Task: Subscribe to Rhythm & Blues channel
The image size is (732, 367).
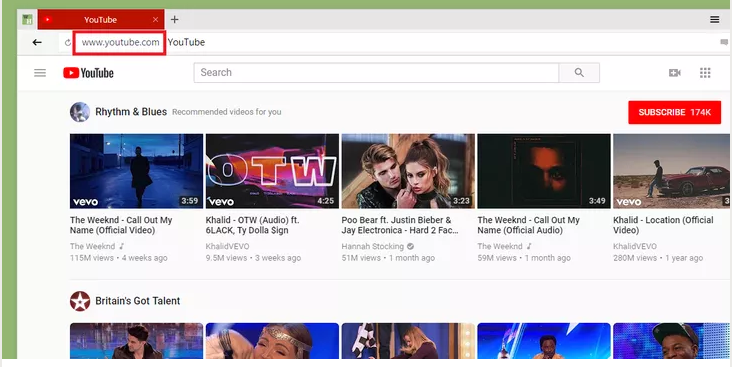Action: click(675, 113)
